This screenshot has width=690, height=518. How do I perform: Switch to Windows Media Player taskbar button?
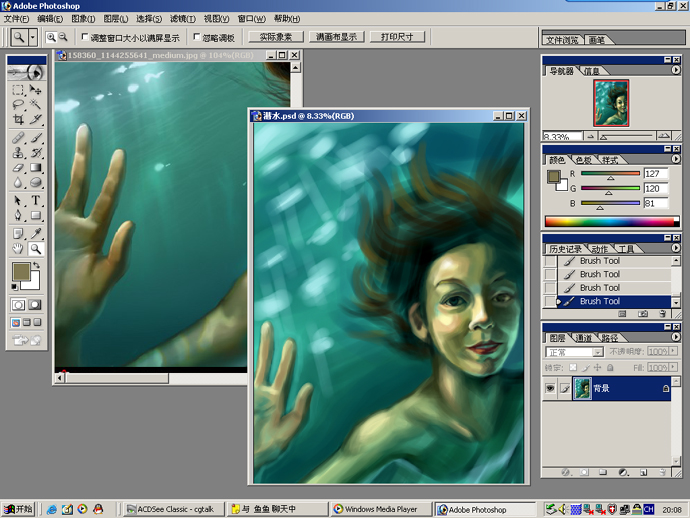coord(380,509)
